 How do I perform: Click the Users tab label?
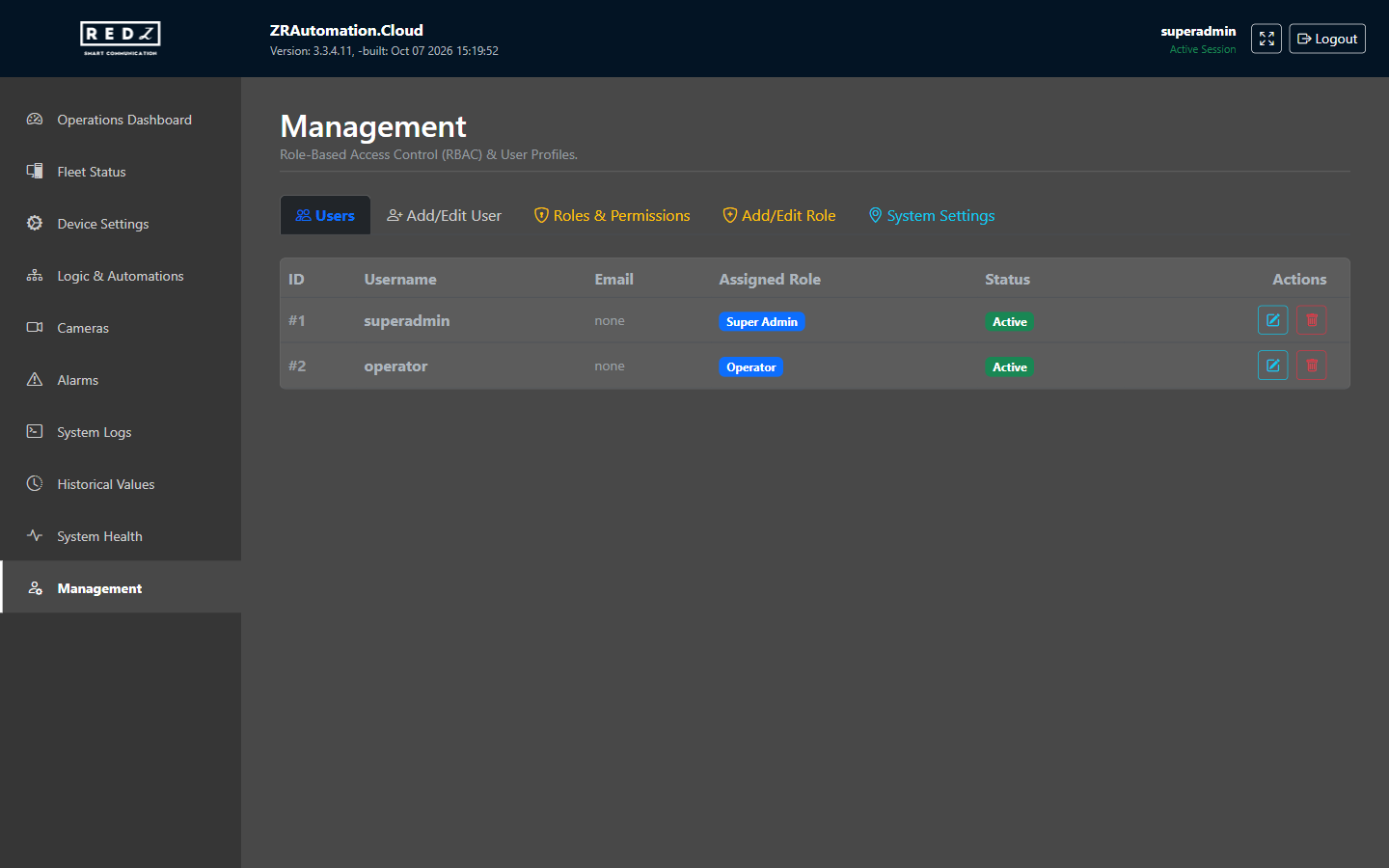335,216
